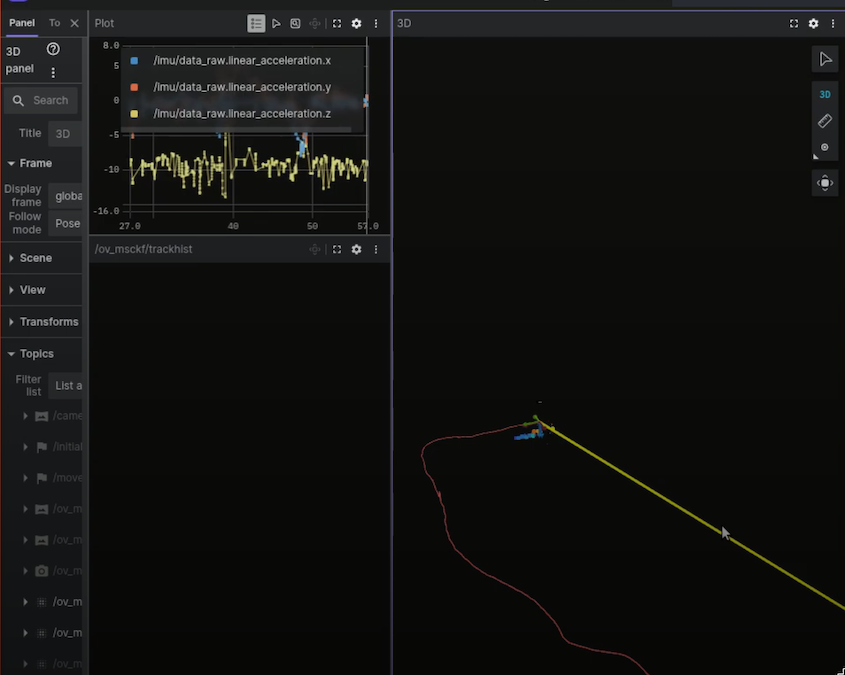
Task: Toggle /imu/data_raw.linear_acceleration.x series label
Action: click(x=242, y=61)
